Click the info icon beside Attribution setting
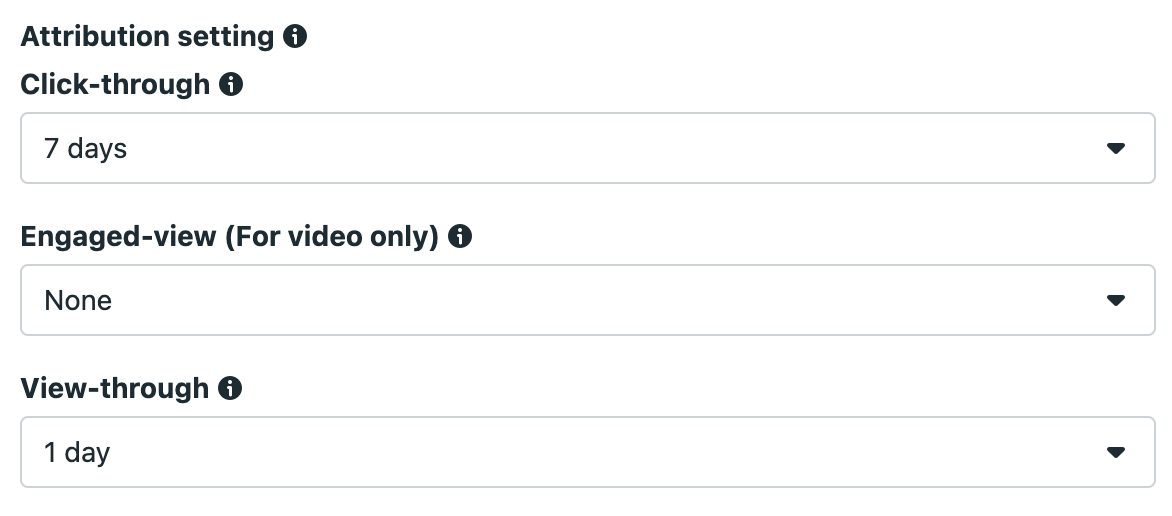The width and height of the screenshot is (1172, 516). pos(294,36)
